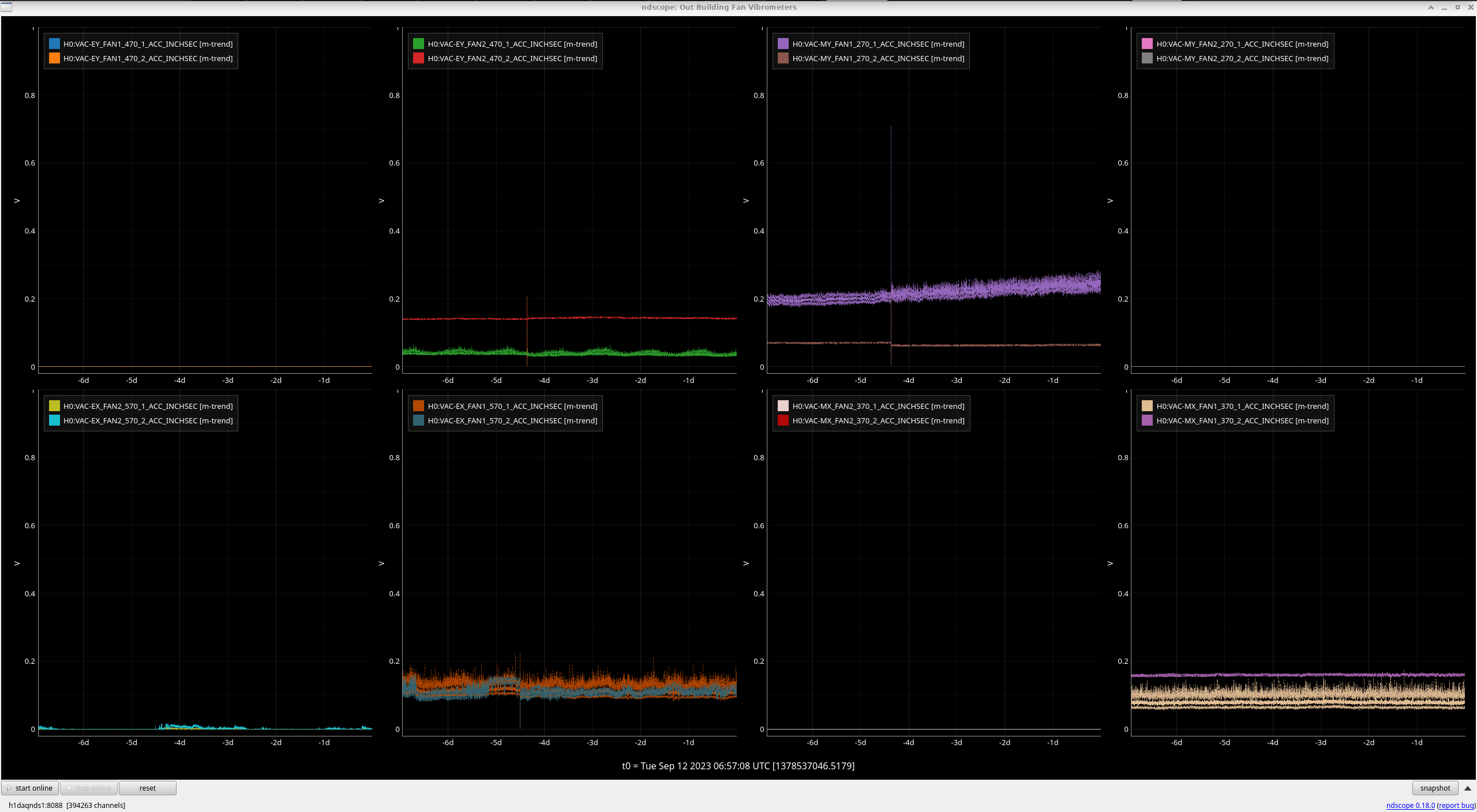This screenshot has width=1477, height=812.
Task: Select H0:VAC-MX_FAN2_370_2_ACC_INCHSEC legend label
Action: pos(878,420)
